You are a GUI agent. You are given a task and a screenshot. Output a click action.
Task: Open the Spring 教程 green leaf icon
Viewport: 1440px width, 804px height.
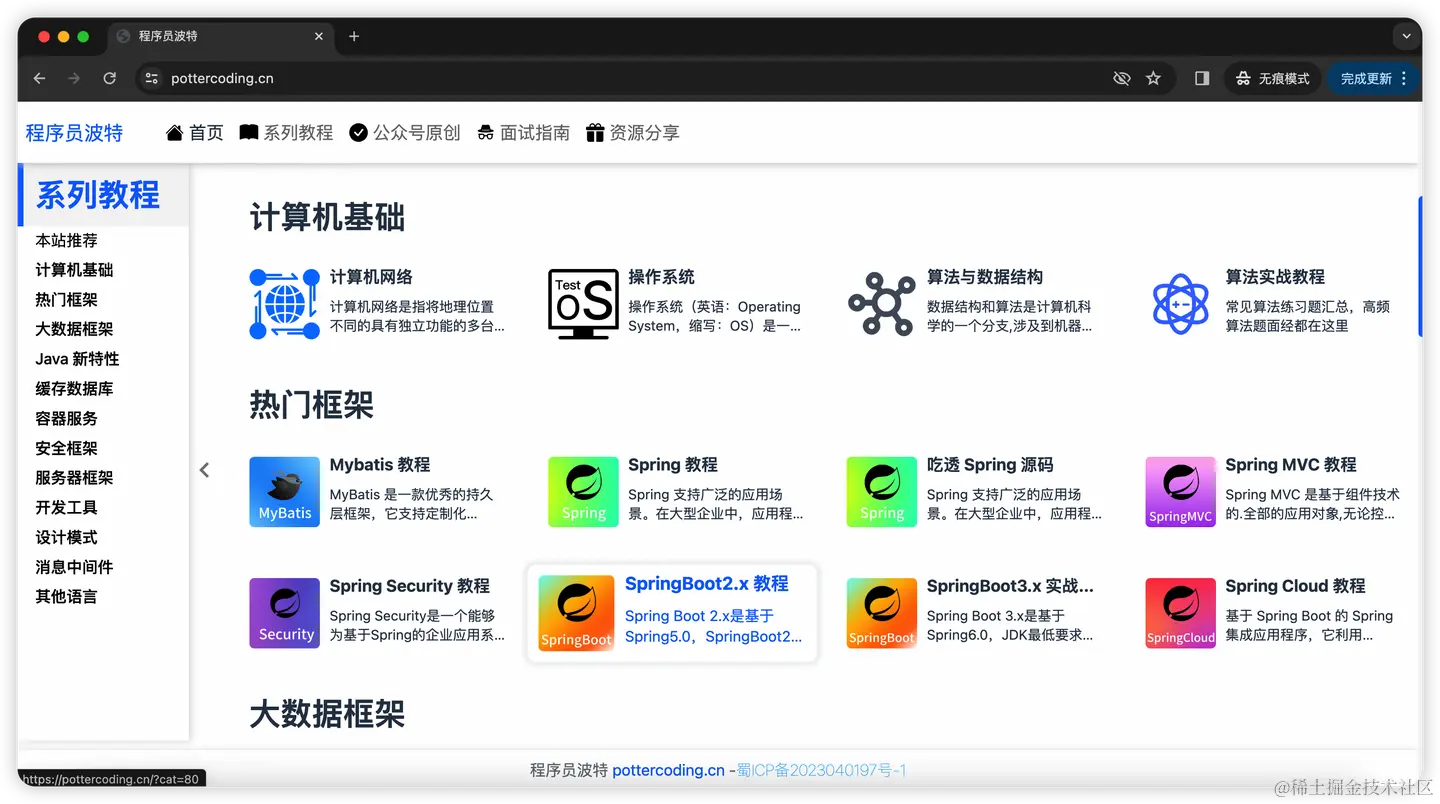coord(583,492)
